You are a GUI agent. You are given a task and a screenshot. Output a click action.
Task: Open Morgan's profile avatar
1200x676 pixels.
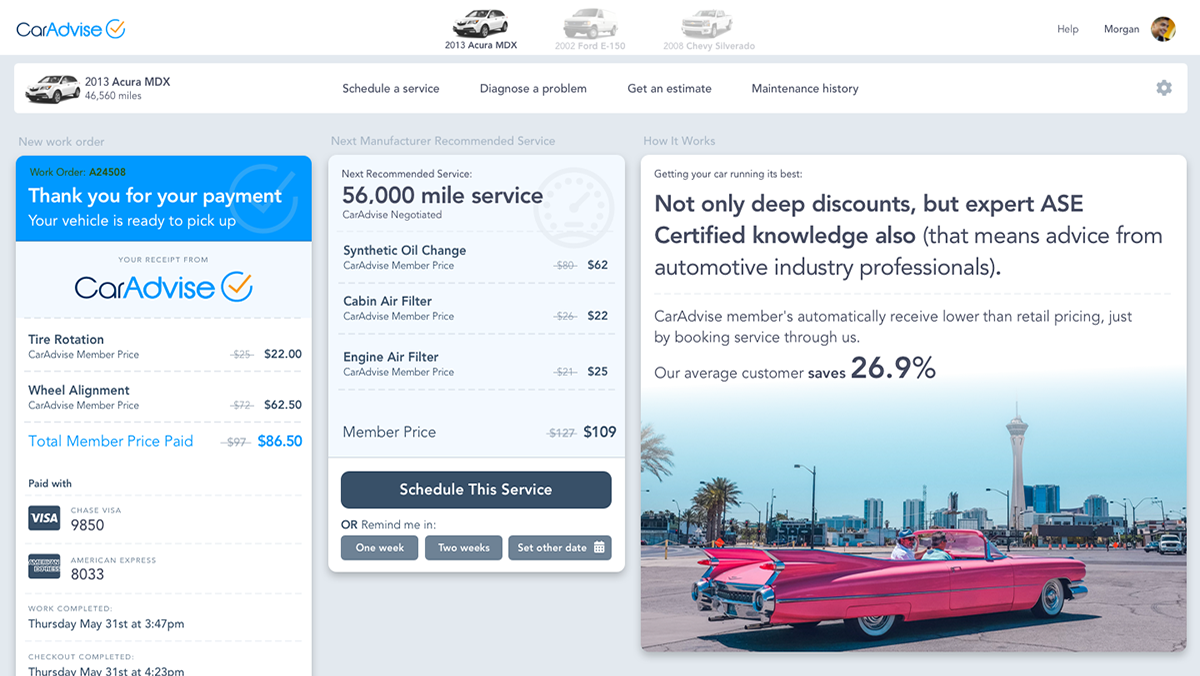(x=1163, y=29)
